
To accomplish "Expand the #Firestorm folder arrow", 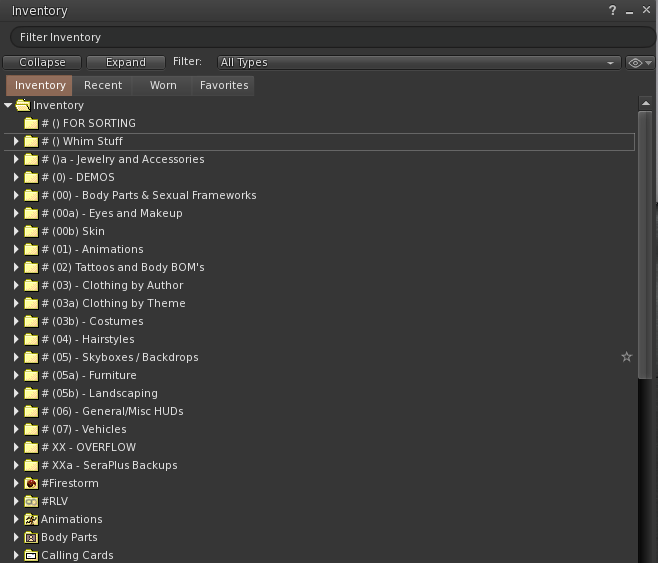I will point(16,483).
